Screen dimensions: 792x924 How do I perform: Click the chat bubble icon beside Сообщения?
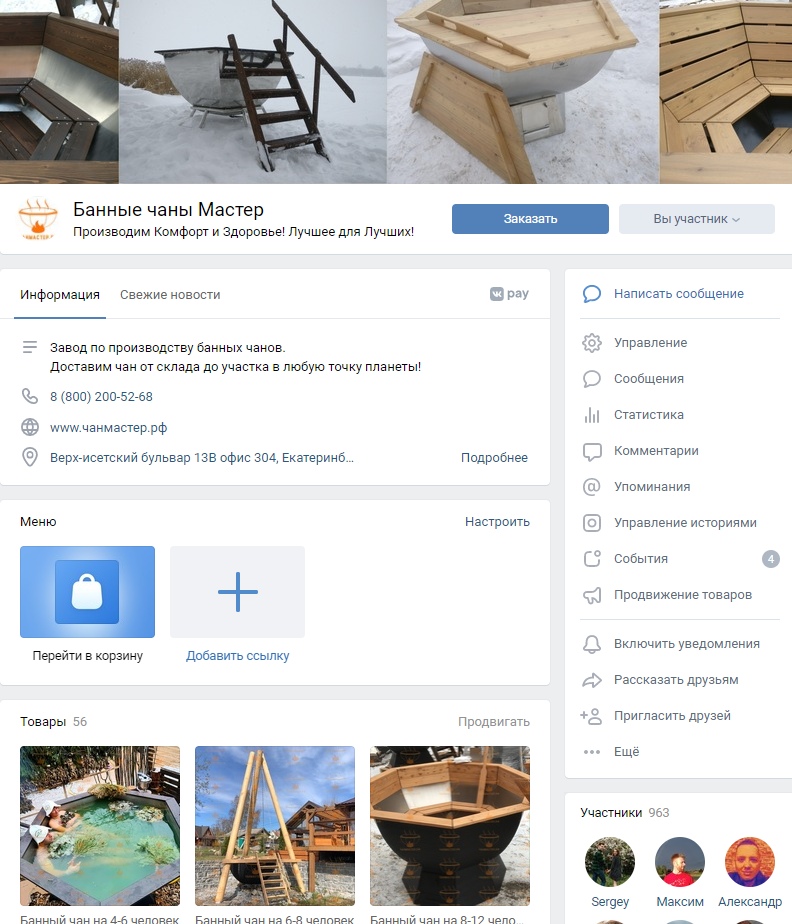[x=592, y=378]
